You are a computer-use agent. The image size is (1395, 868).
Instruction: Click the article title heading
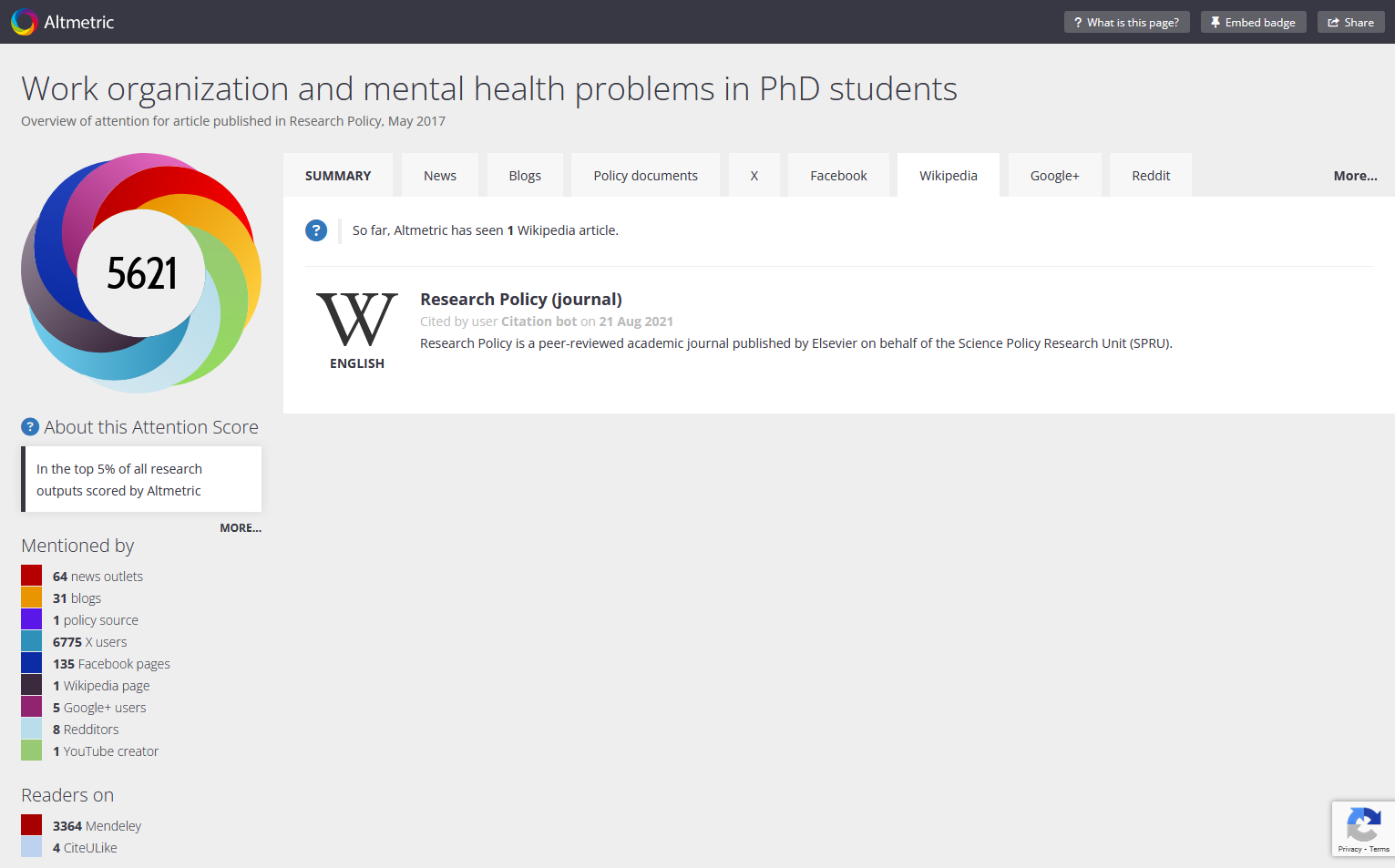(x=489, y=88)
